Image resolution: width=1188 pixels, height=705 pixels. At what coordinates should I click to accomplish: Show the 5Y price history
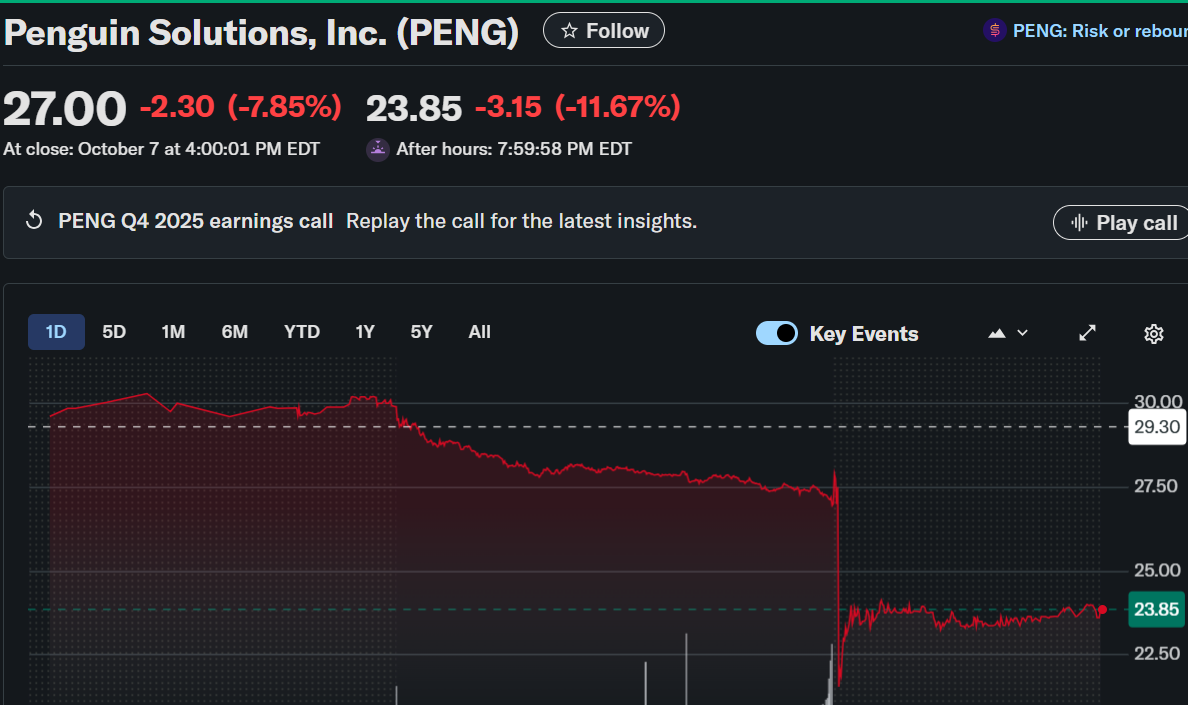pyautogui.click(x=421, y=332)
